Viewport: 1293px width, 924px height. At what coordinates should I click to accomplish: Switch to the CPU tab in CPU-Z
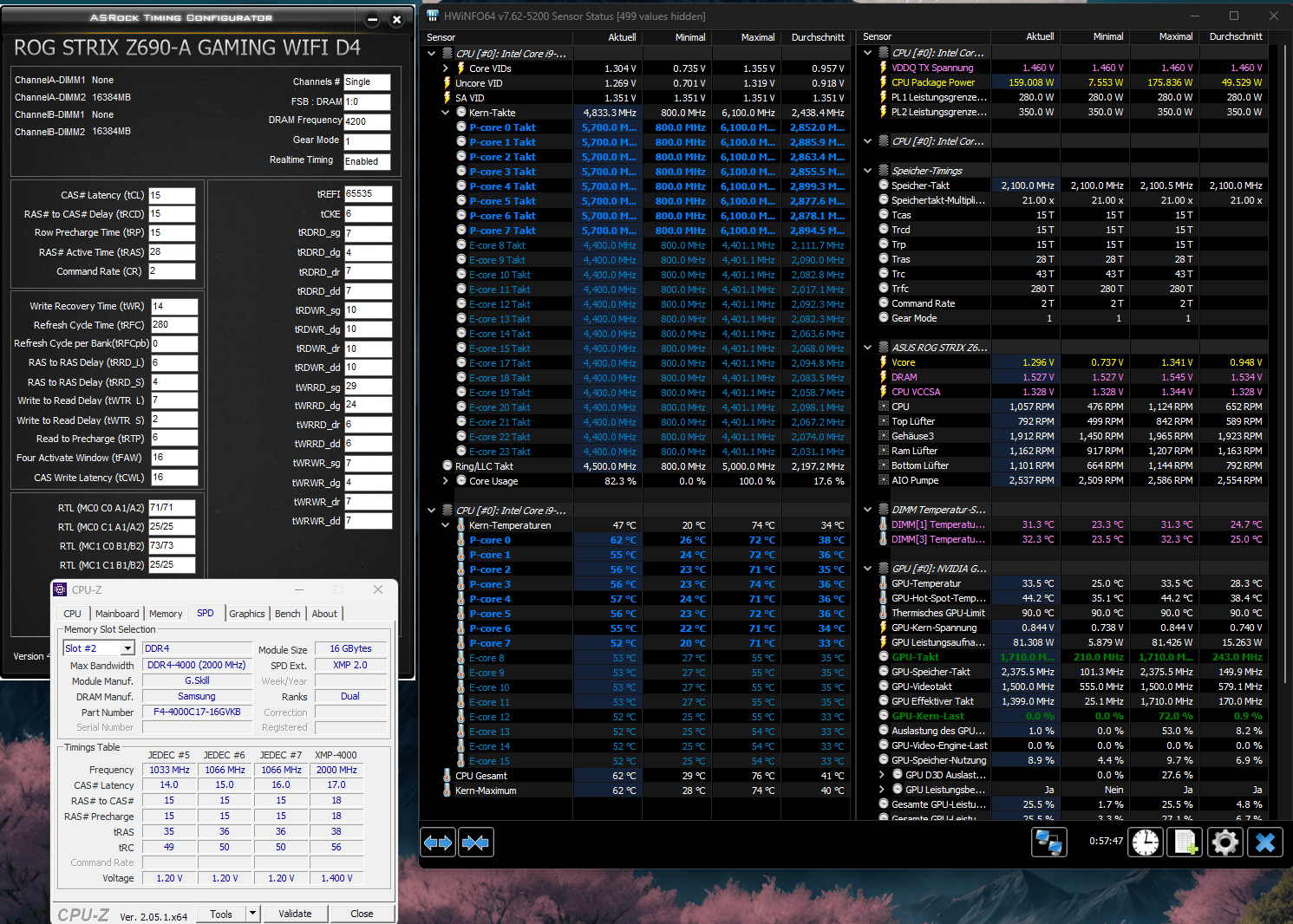click(x=73, y=613)
